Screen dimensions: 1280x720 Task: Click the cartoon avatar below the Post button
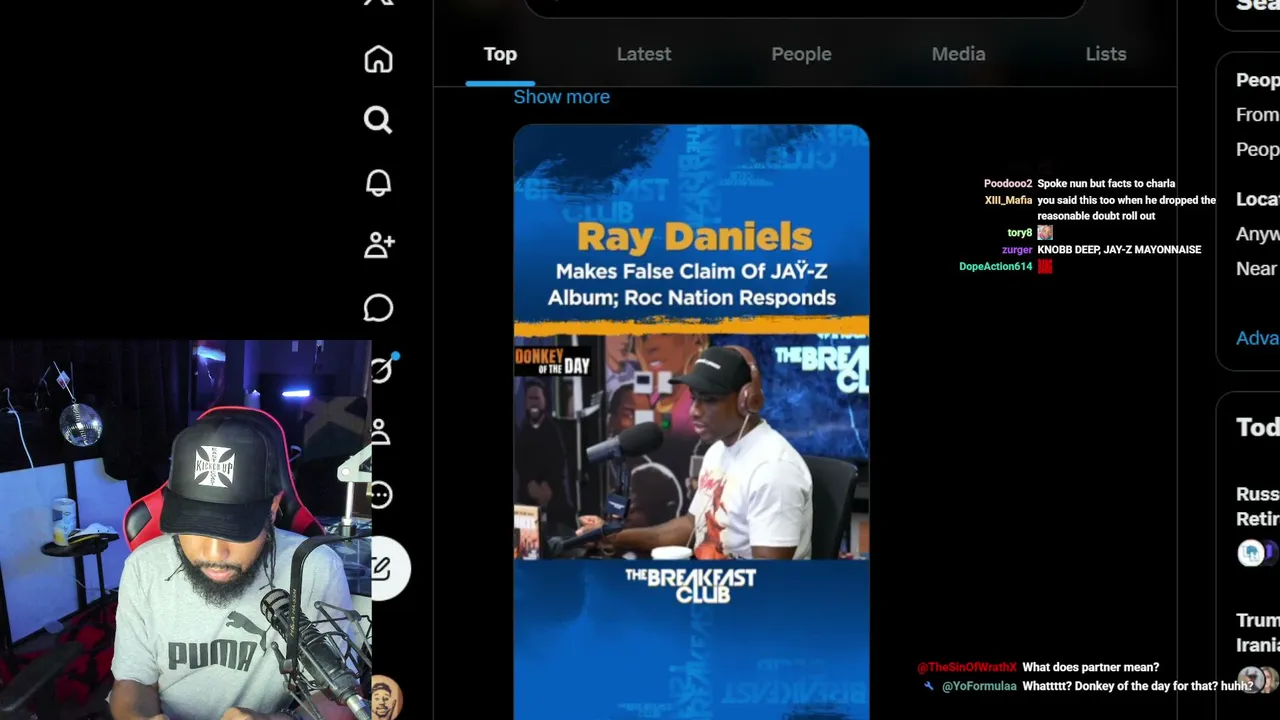coord(386,697)
